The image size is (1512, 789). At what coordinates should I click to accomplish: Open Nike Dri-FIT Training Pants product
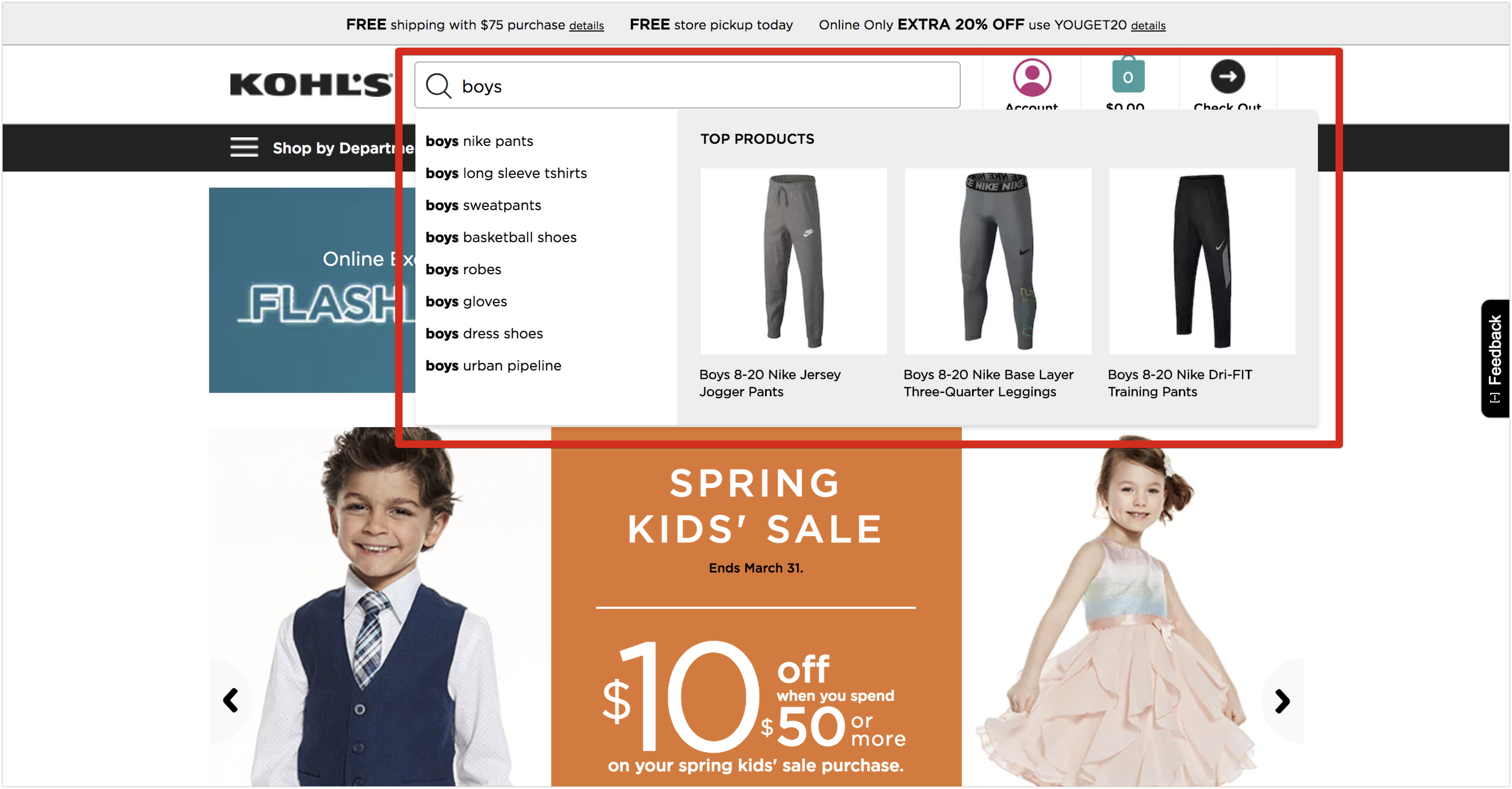(x=1201, y=261)
